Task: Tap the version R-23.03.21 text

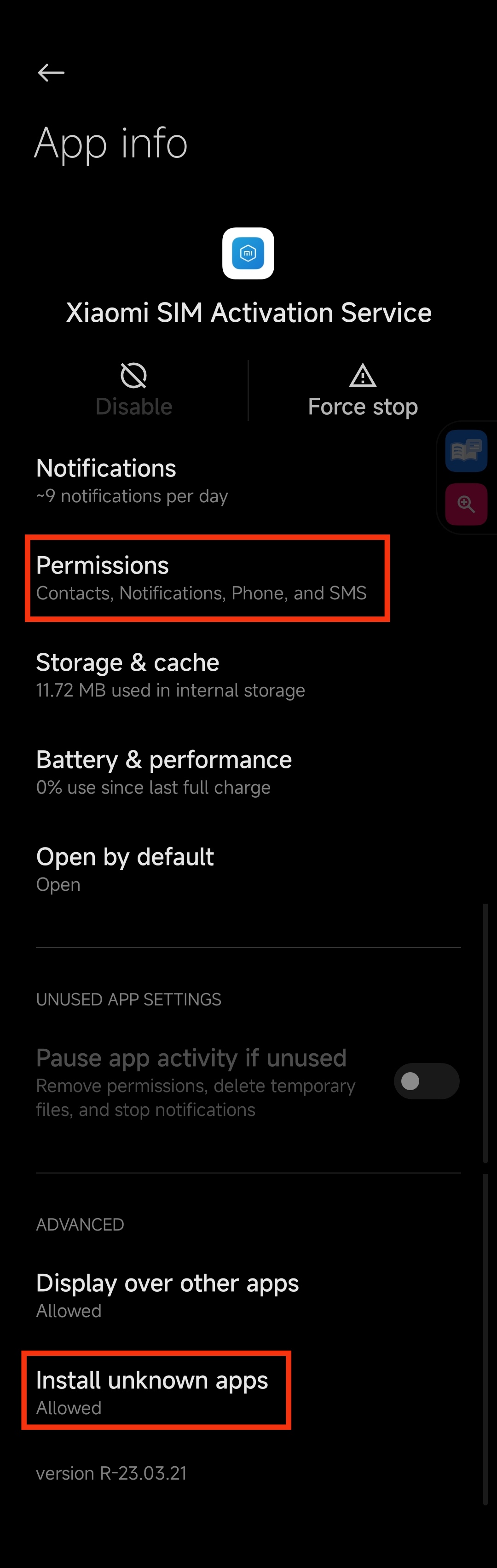Action: click(111, 1473)
